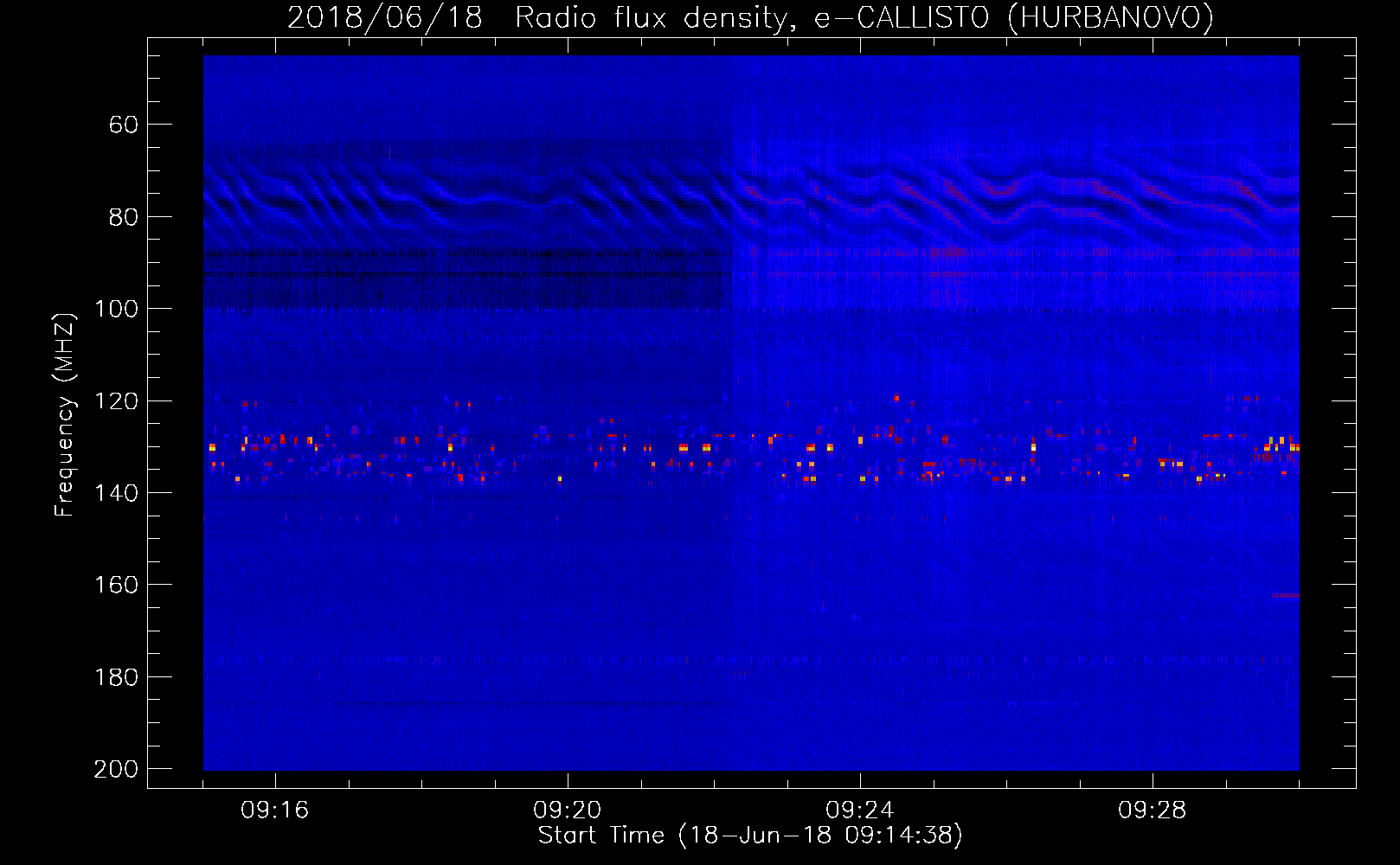
Task: Click the 09:24 time tick label
Action: (860, 811)
